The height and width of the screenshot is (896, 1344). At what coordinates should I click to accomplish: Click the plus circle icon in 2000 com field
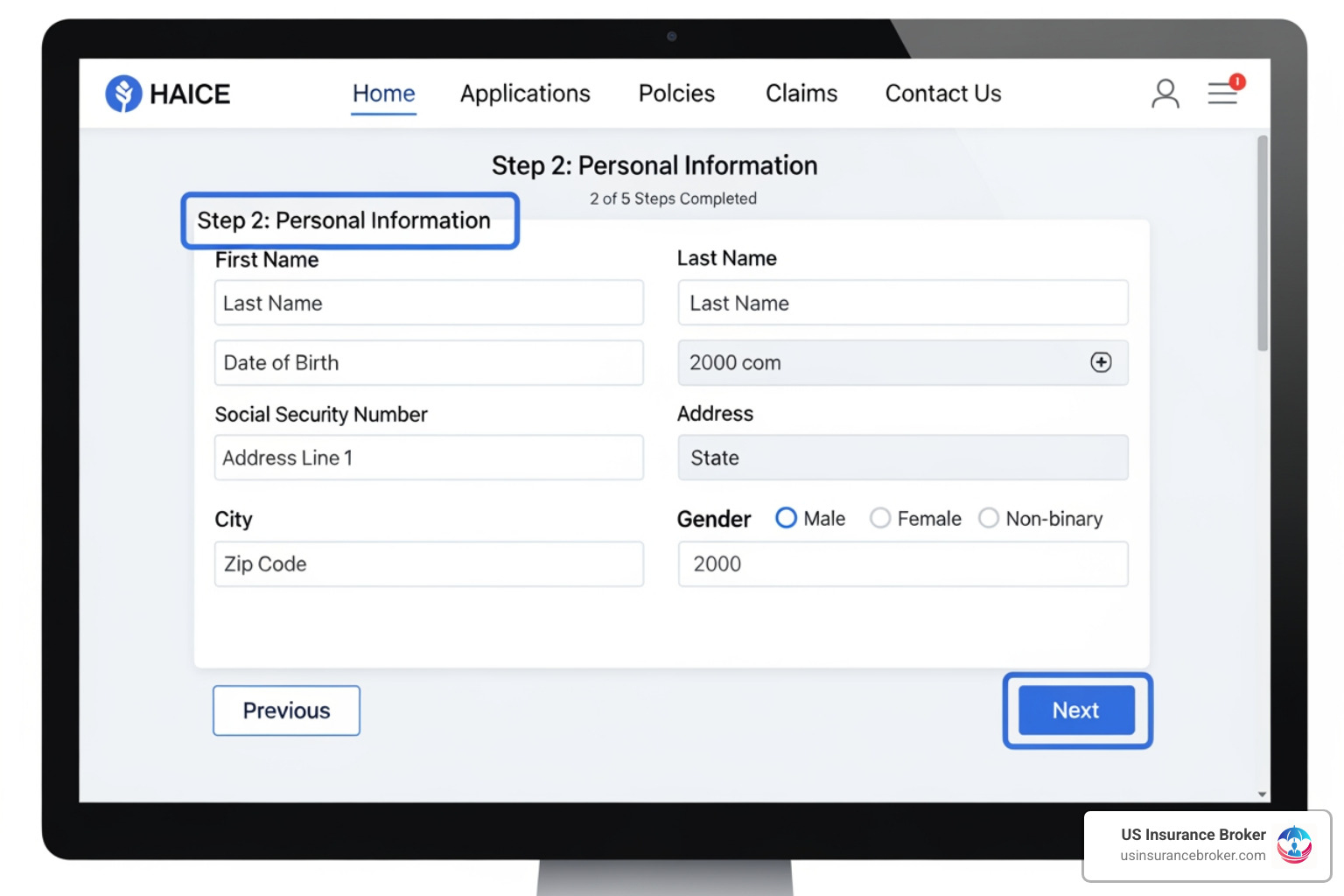(1101, 362)
